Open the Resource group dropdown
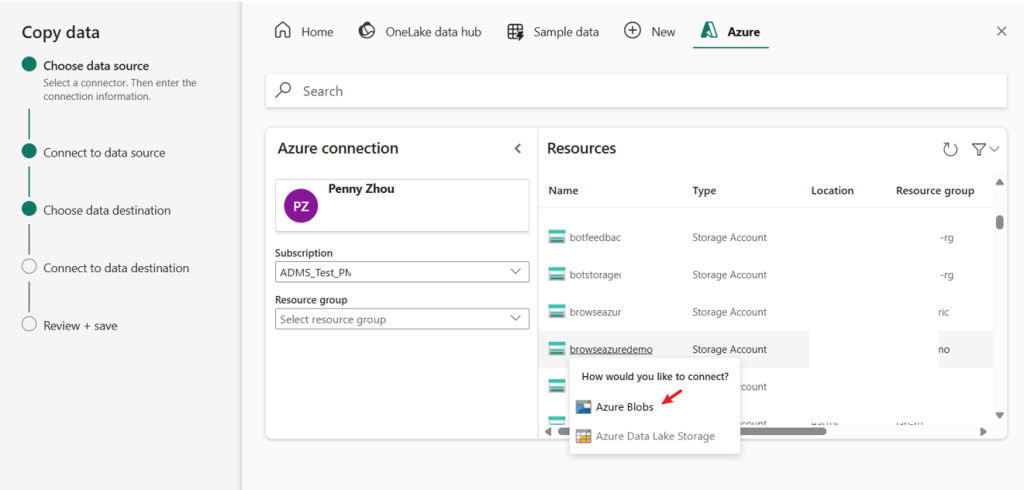The height and width of the screenshot is (490, 1024). 402,319
